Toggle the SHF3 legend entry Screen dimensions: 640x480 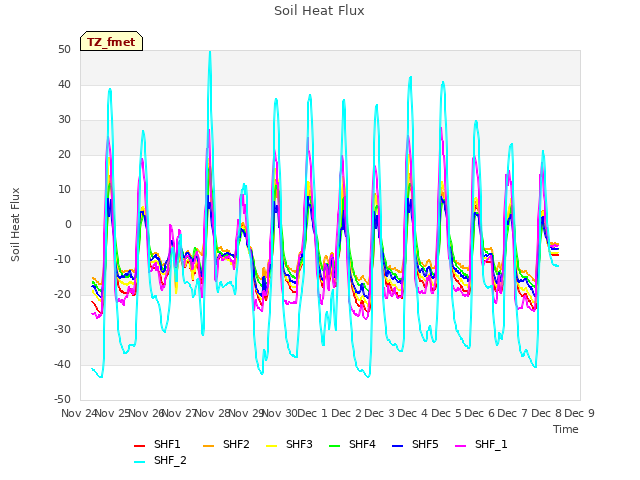point(289,444)
